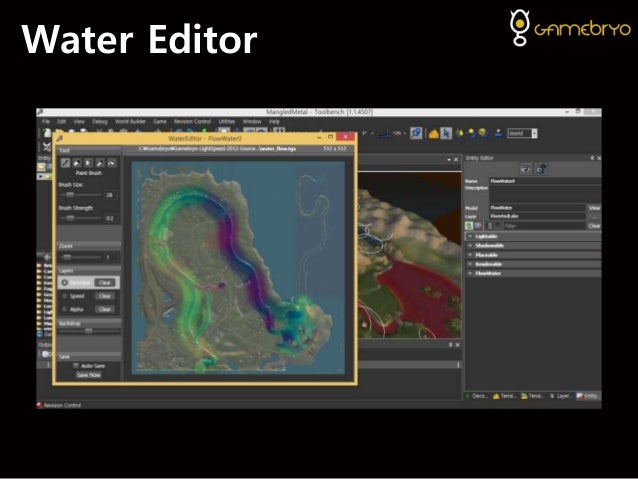Screen dimensions: 638x479
Task: Click the View button next to Model
Action: [x=594, y=208]
